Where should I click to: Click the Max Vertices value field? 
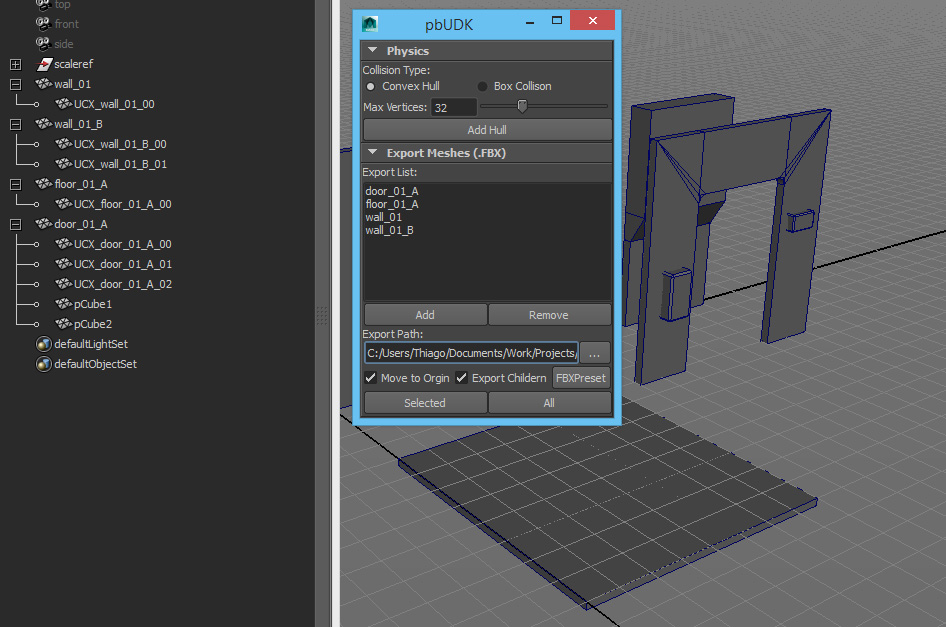click(454, 107)
